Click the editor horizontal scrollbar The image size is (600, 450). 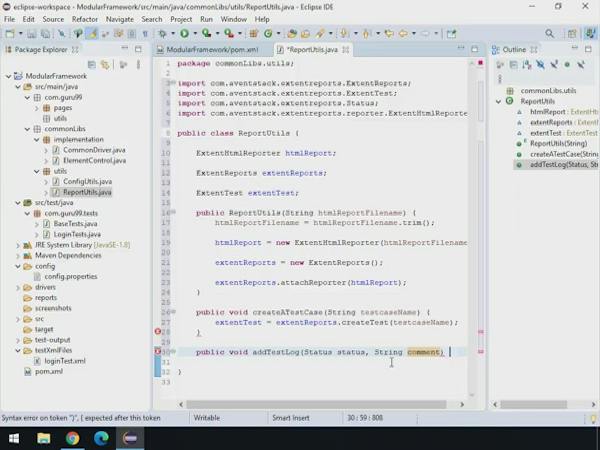316,404
